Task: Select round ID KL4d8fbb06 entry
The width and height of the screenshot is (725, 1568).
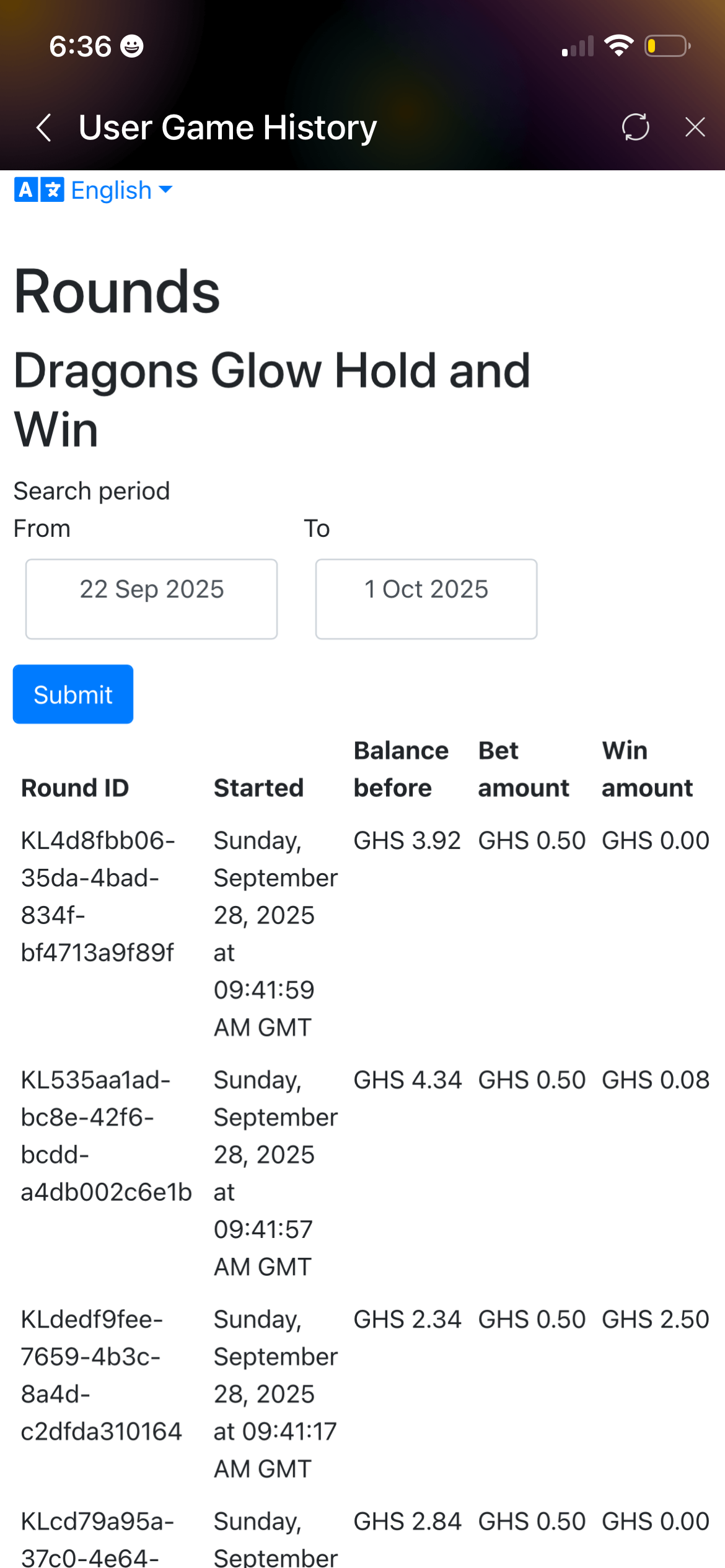Action: coord(98,896)
